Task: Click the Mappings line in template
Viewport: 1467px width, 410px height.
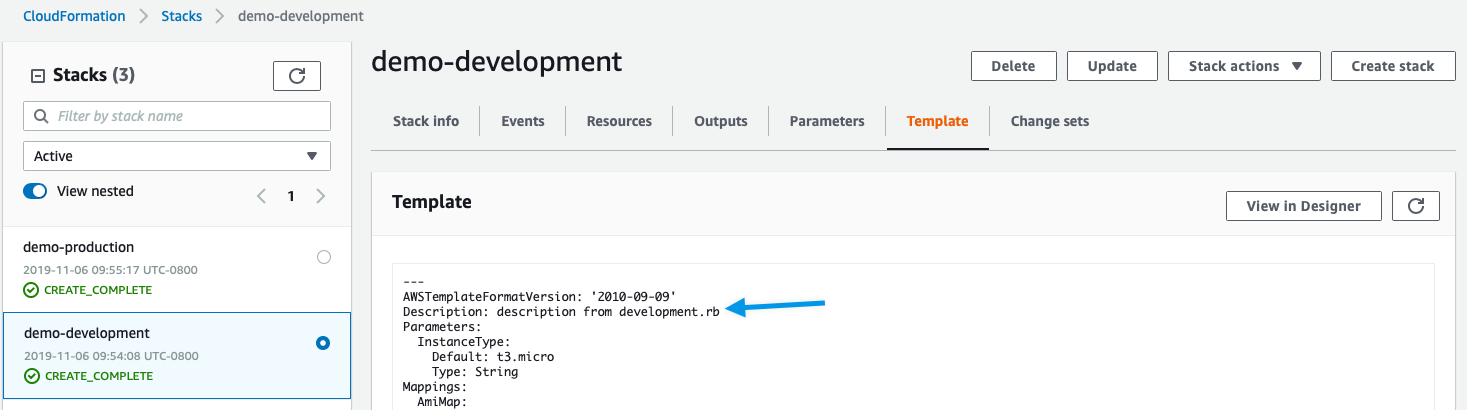Action: [x=435, y=386]
